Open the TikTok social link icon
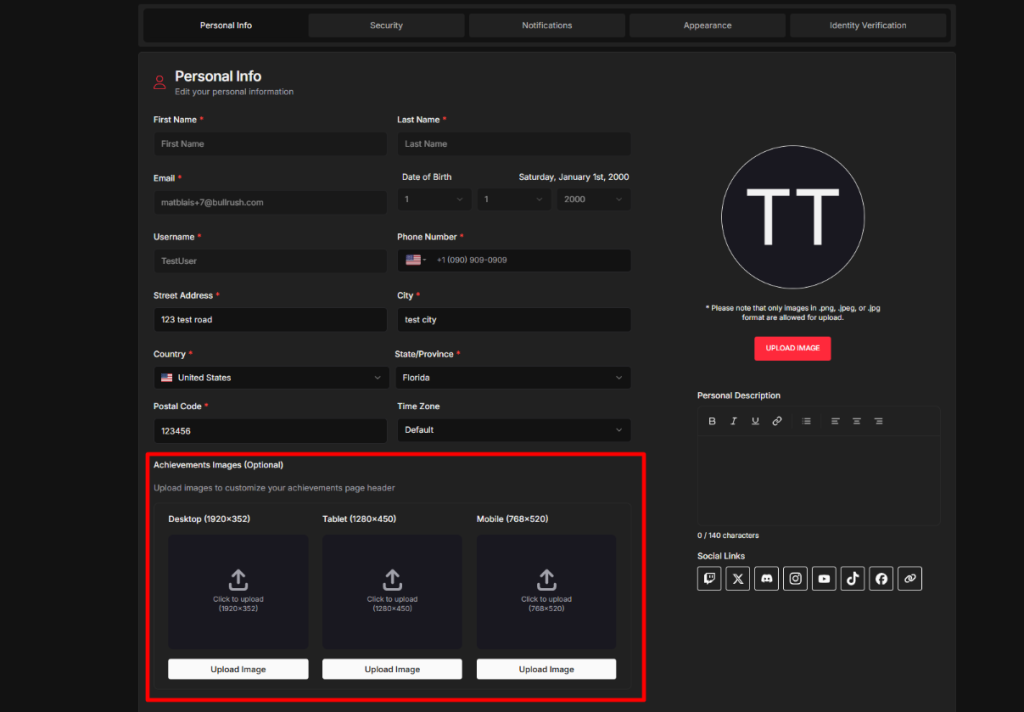 (x=853, y=579)
